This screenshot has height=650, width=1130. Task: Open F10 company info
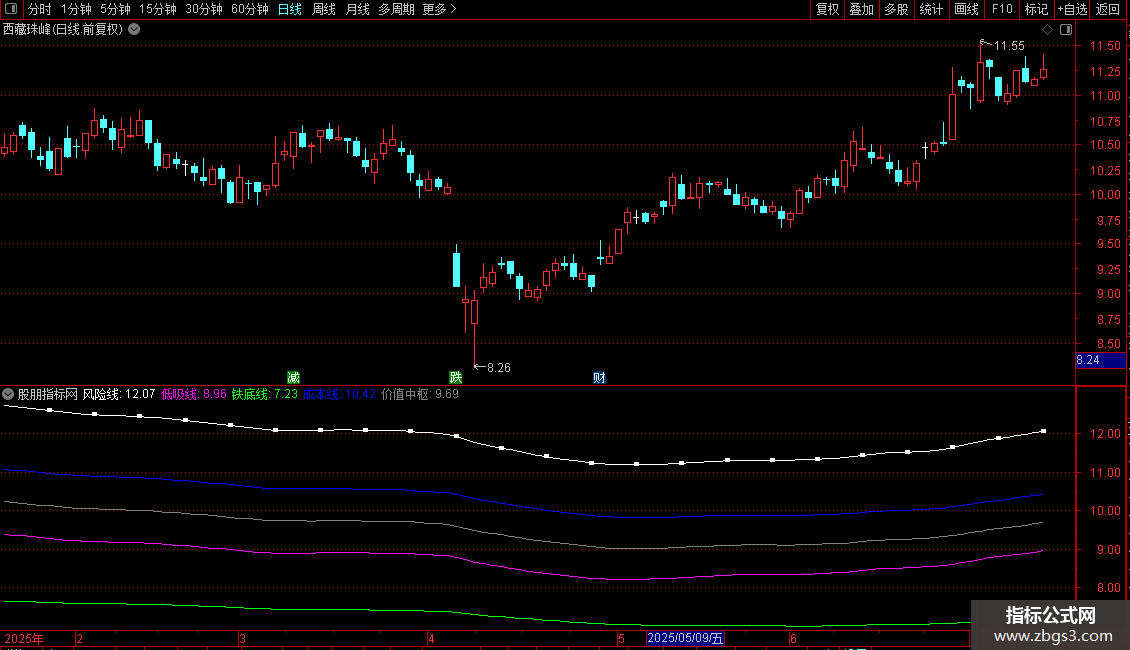coord(1002,9)
